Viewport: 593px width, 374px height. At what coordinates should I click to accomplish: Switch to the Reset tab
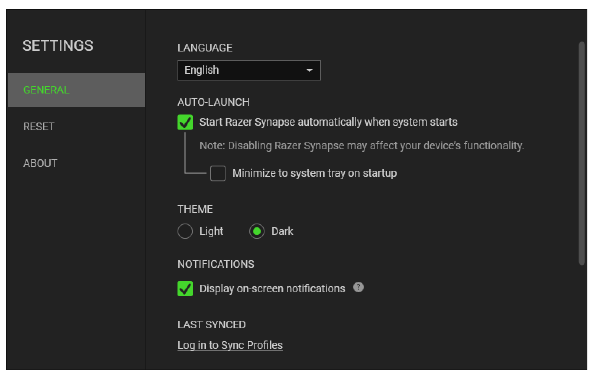(39, 126)
